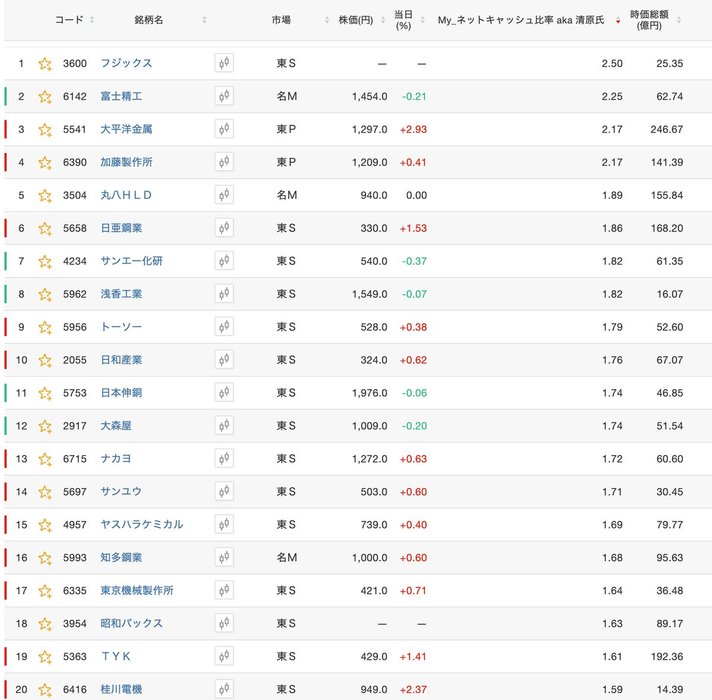Select price cell 1,976.0
Viewport: 712px width, 700px height.
tap(370, 393)
